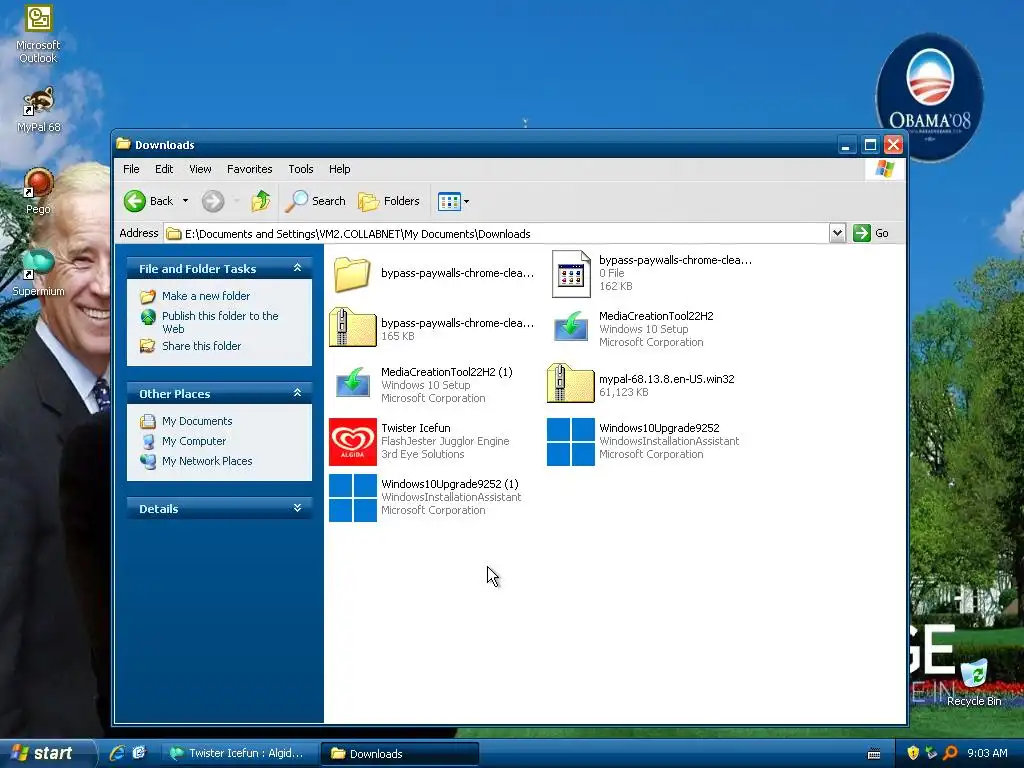Launch Internet Explorer from Quick Launch

click(118, 753)
